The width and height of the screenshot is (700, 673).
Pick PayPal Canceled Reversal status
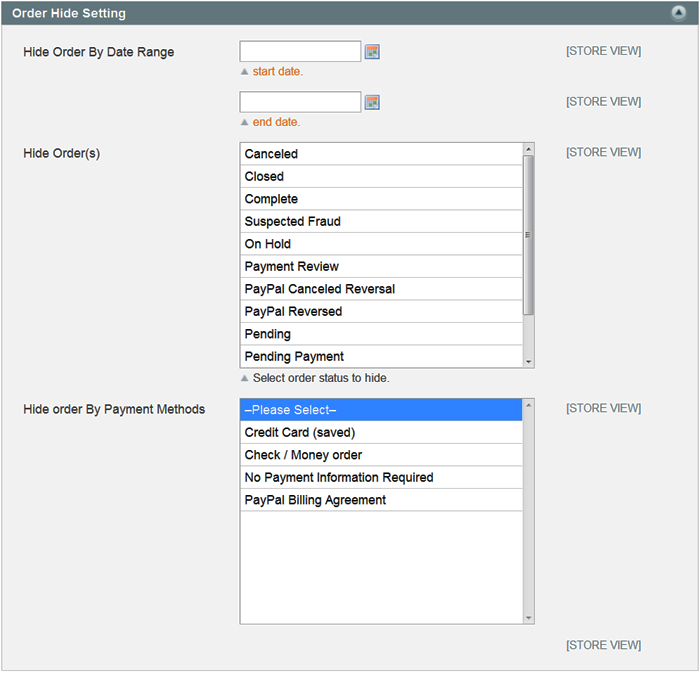pos(381,289)
